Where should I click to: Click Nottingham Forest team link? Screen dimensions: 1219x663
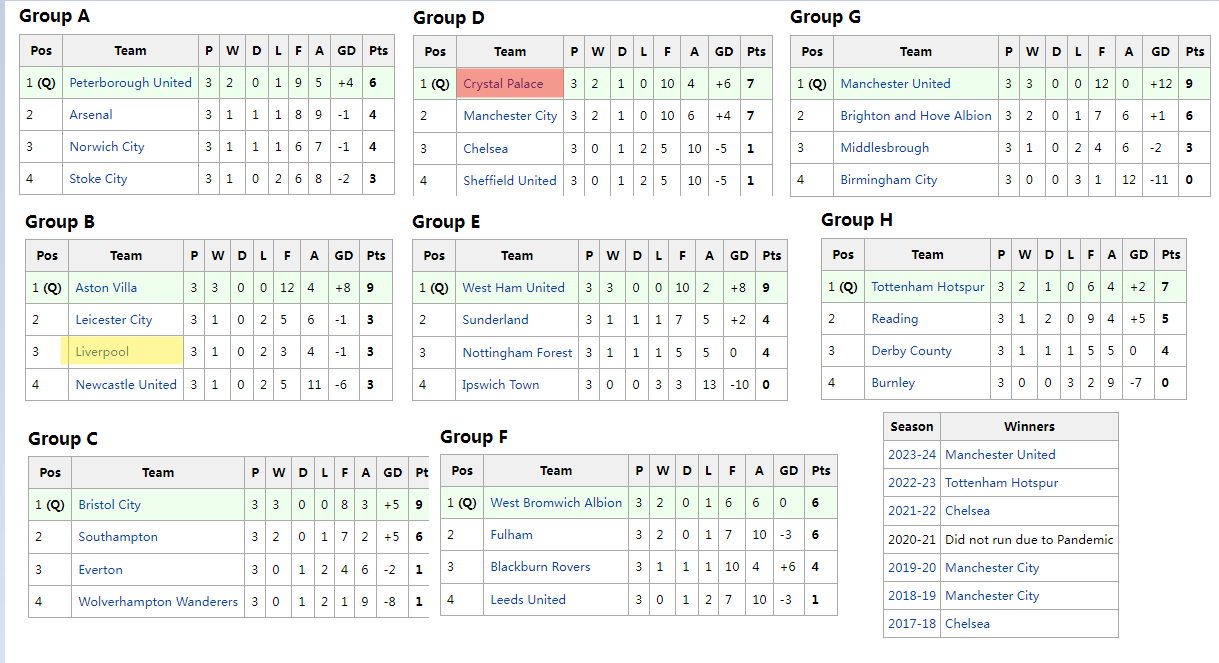tap(517, 353)
